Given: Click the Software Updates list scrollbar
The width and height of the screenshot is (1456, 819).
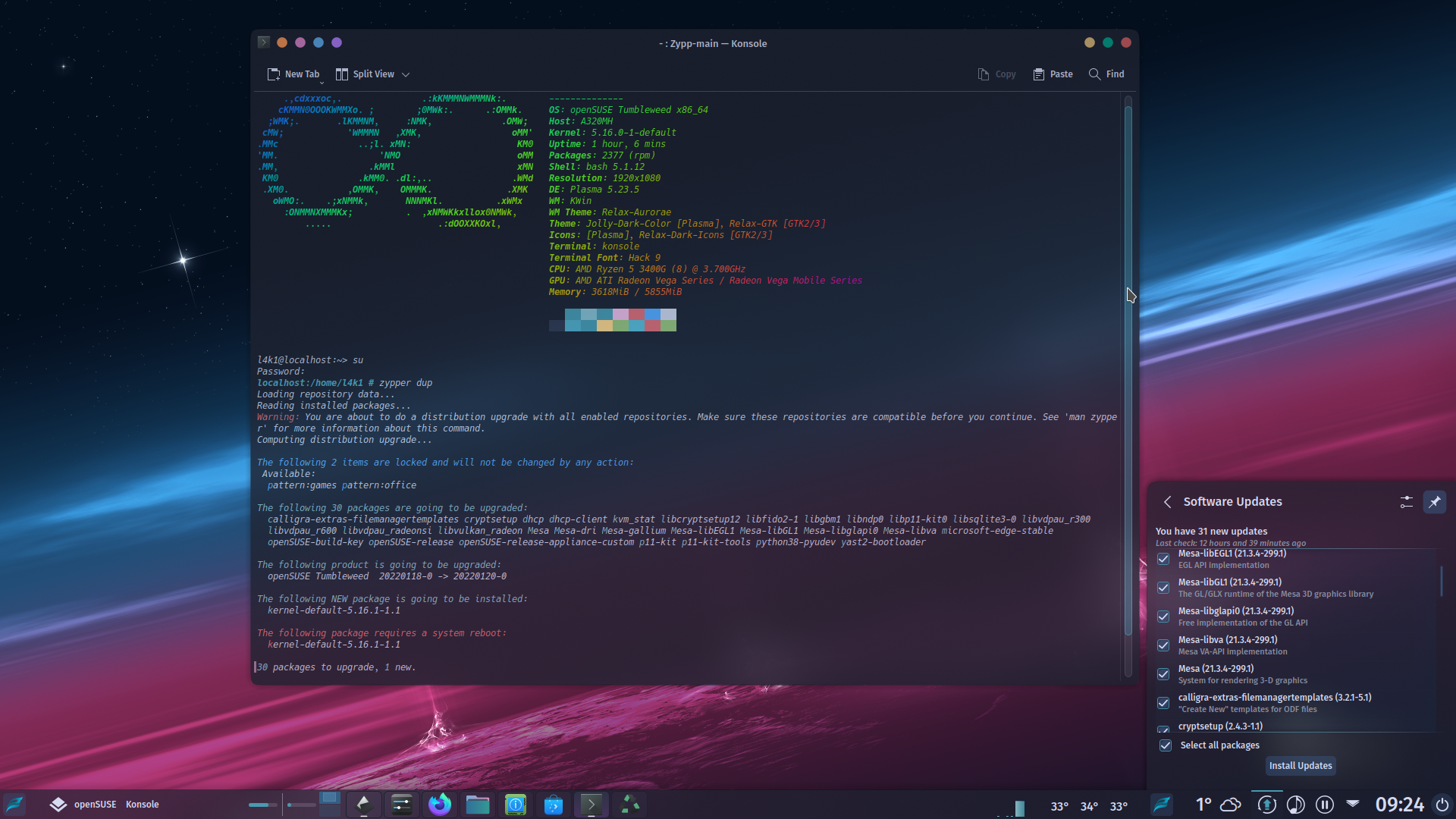Looking at the screenshot, I should coord(1441,581).
